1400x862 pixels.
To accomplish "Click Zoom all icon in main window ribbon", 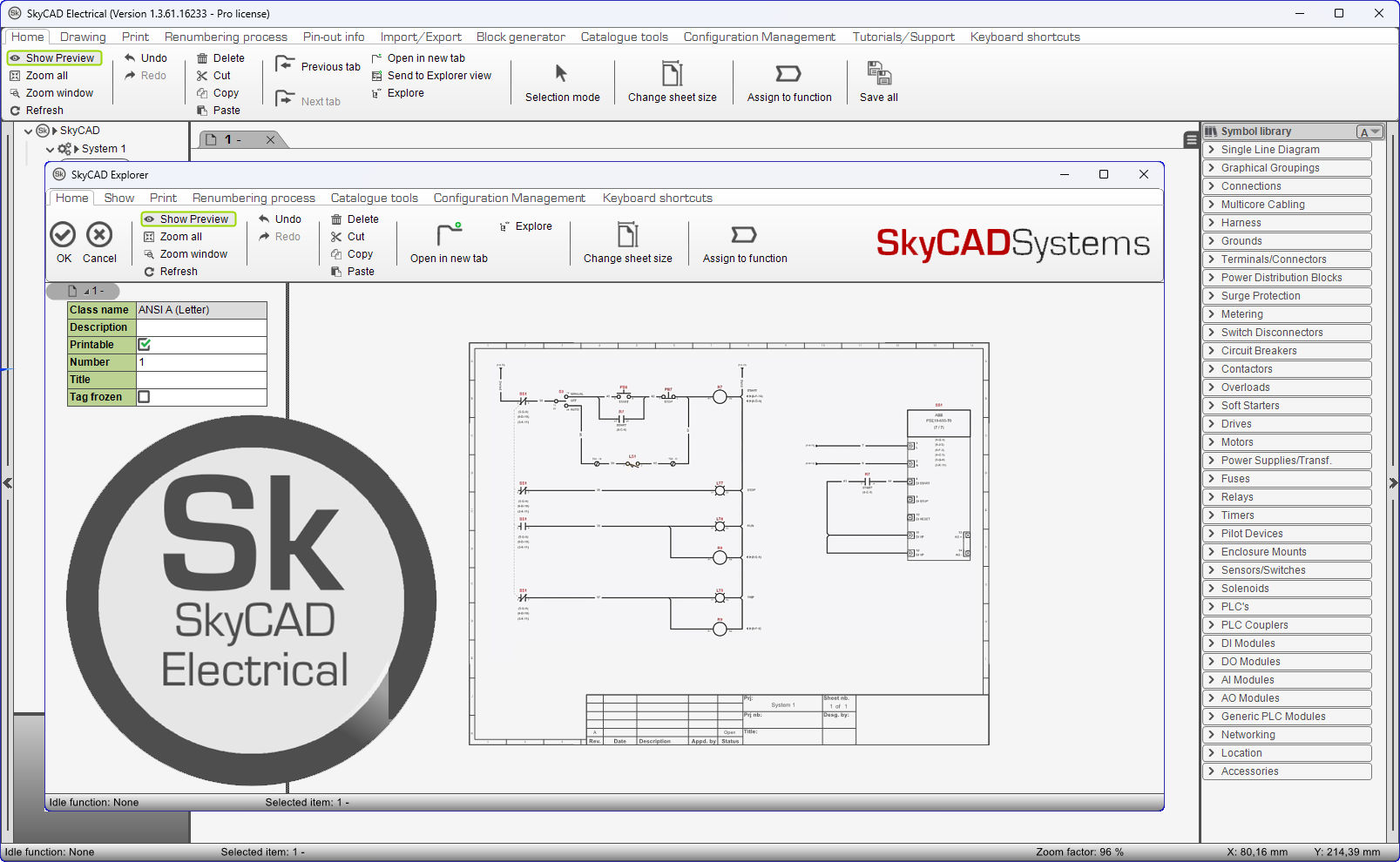I will point(15,76).
